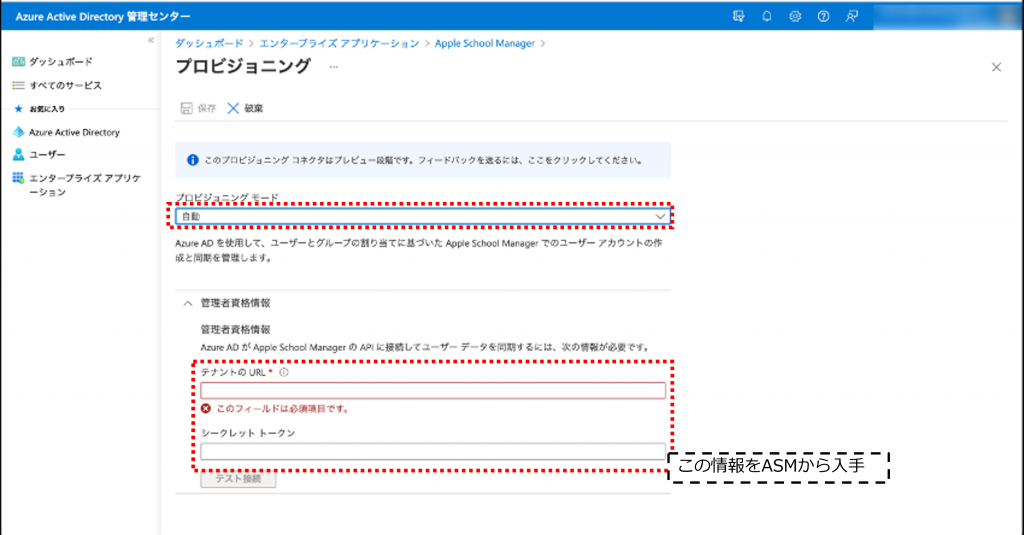Open the help question mark icon
Viewport: 1024px width, 535px height.
(x=824, y=16)
